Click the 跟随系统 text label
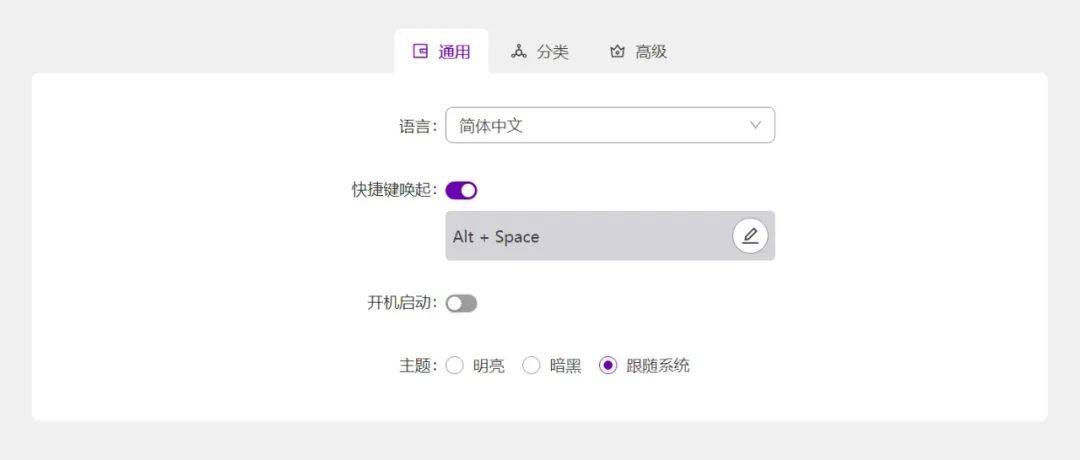The height and width of the screenshot is (460, 1080). [658, 366]
